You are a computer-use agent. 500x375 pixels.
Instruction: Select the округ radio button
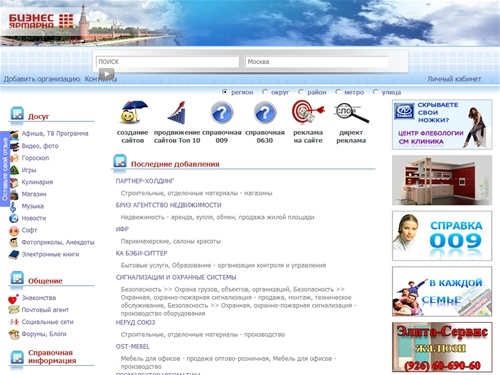coord(265,92)
